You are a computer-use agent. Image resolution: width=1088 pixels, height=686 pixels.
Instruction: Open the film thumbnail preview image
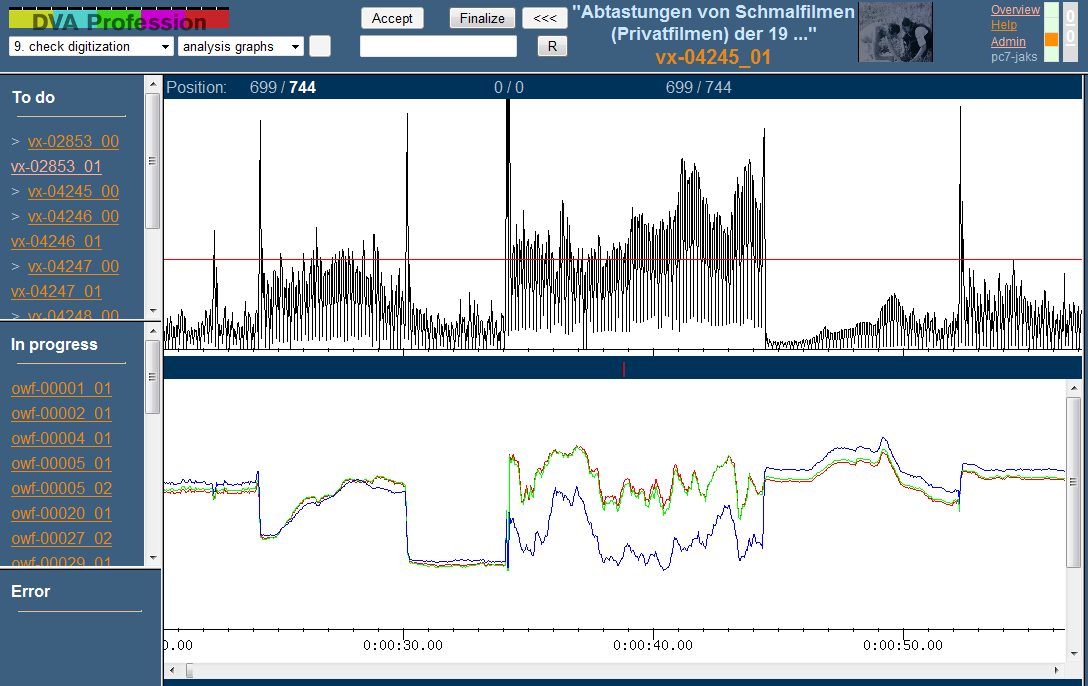(x=896, y=32)
